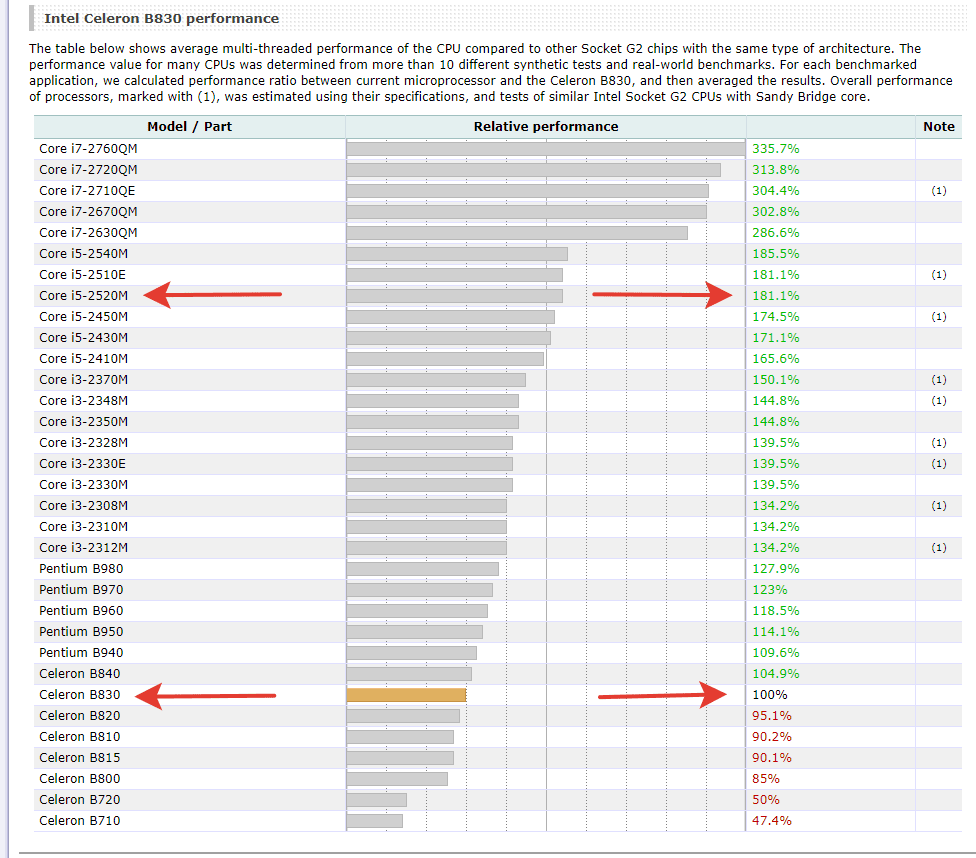
Task: Click Core i5-2450M in the table
Action: (83, 317)
